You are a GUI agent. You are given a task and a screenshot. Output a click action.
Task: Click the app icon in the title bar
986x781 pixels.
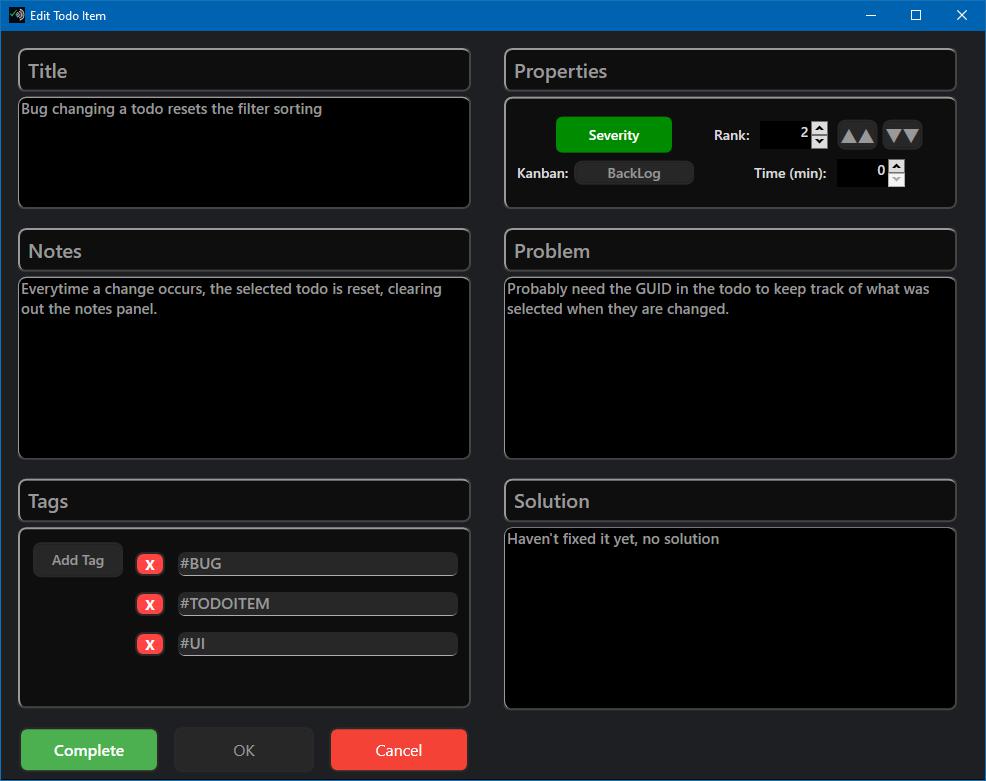click(x=16, y=15)
